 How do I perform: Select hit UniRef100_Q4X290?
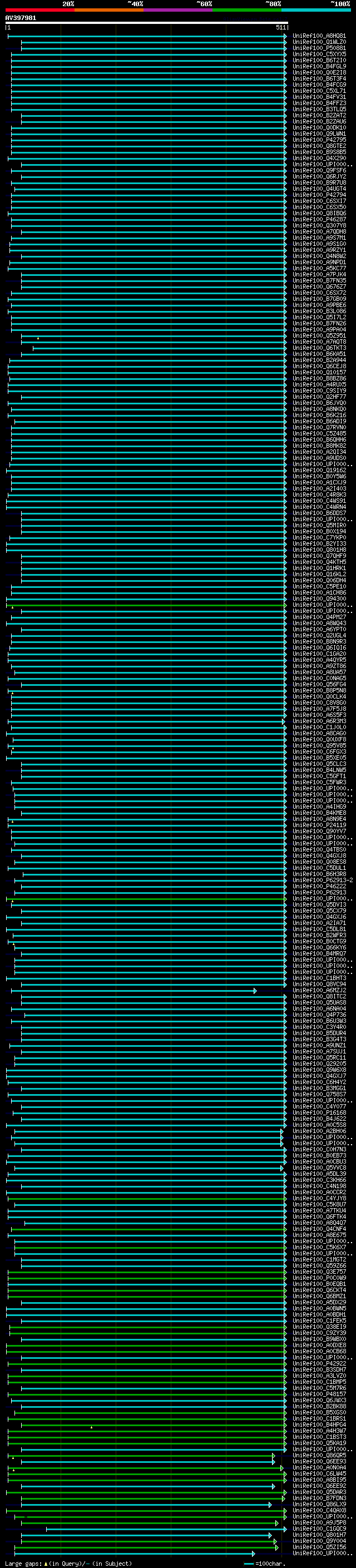coord(319,159)
